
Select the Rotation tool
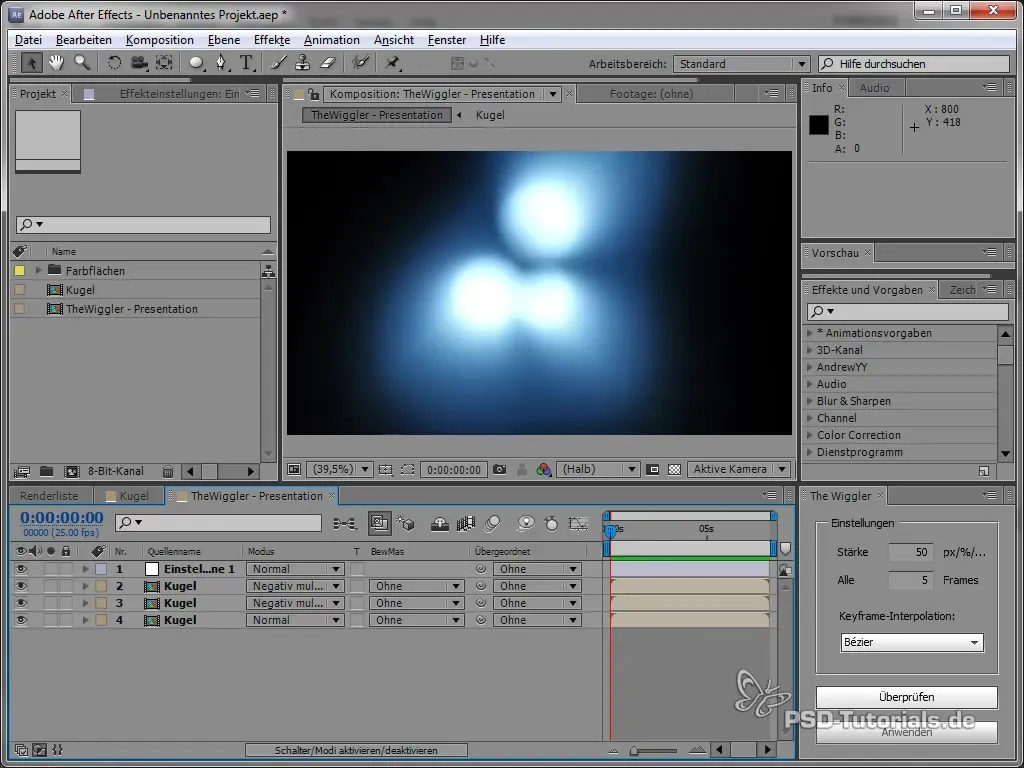pos(114,63)
